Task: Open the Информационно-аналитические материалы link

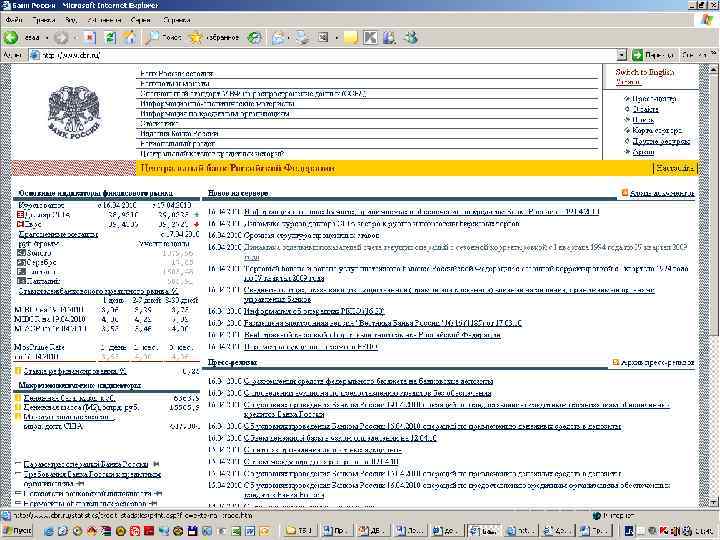Action: [217, 104]
